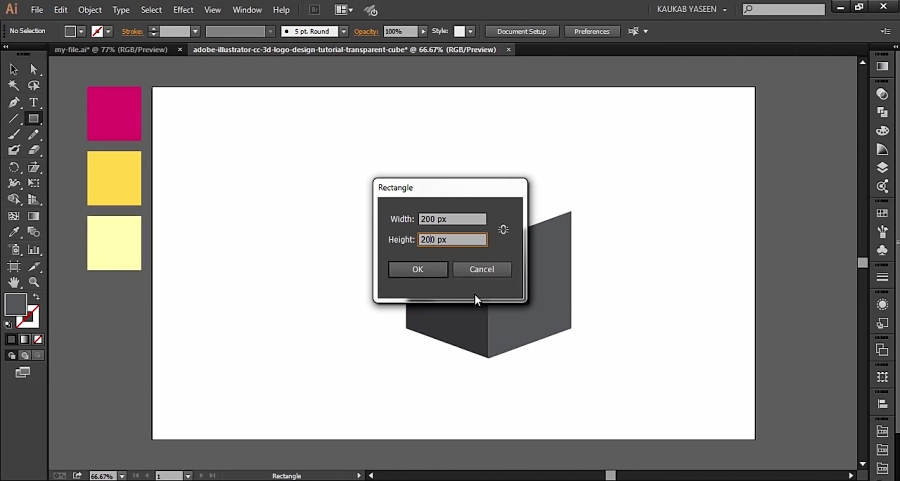
Task: Open stroke color dropdown in control bar
Action: coord(108,32)
